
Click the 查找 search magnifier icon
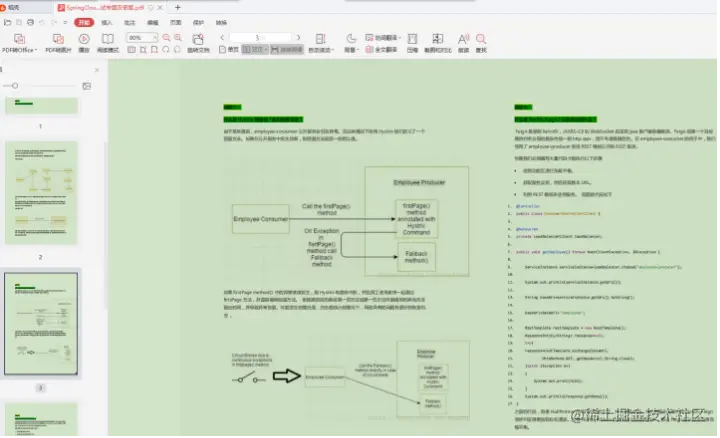point(481,43)
